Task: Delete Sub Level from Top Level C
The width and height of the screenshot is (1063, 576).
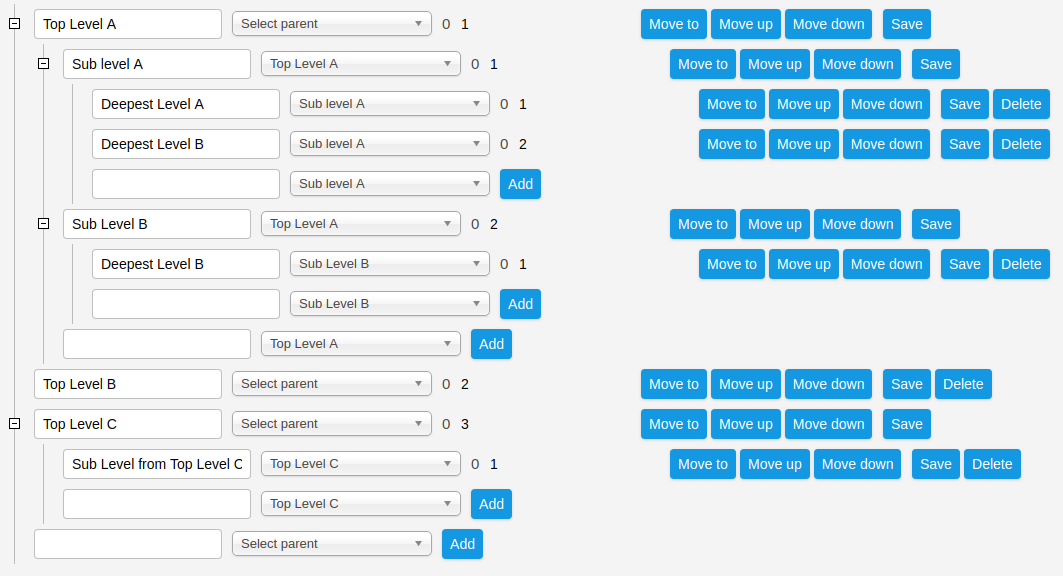Action: point(992,464)
